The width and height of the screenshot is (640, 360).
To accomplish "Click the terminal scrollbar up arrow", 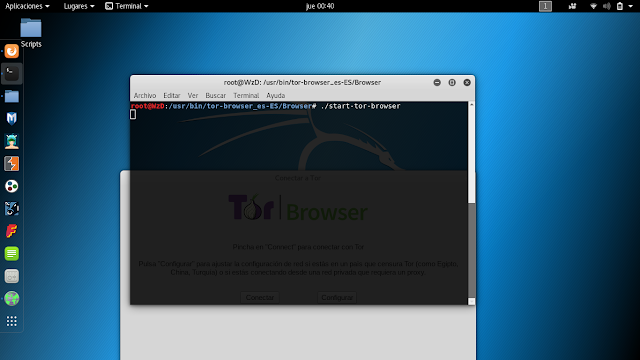I will pos(471,105).
